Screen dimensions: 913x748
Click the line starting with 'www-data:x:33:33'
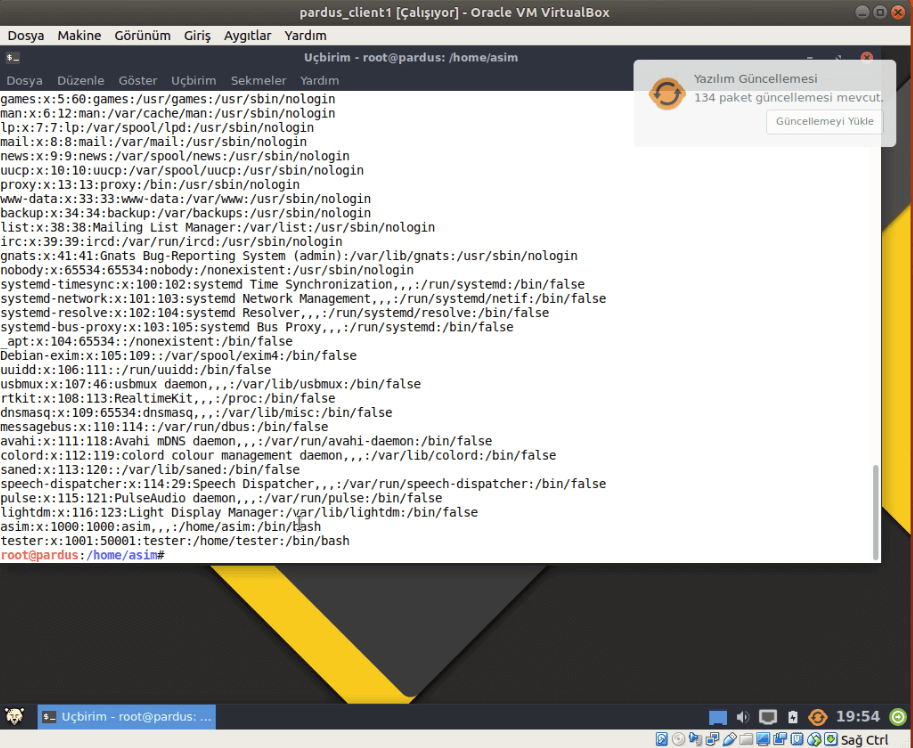coord(185,198)
